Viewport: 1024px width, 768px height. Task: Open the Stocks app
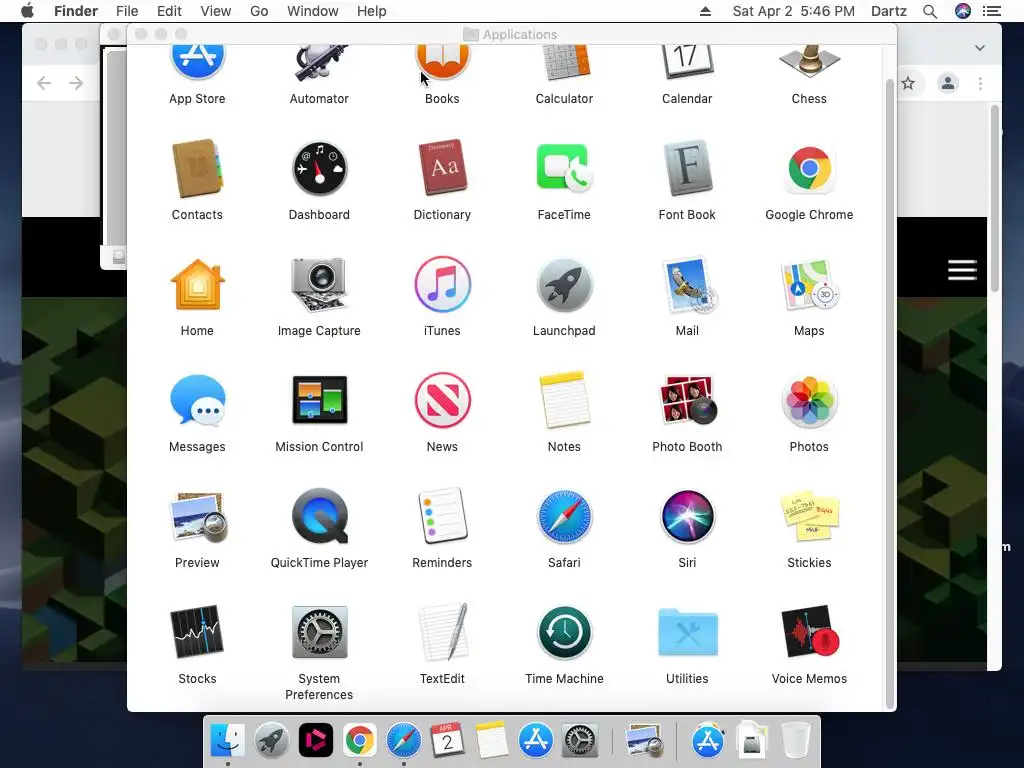click(197, 632)
